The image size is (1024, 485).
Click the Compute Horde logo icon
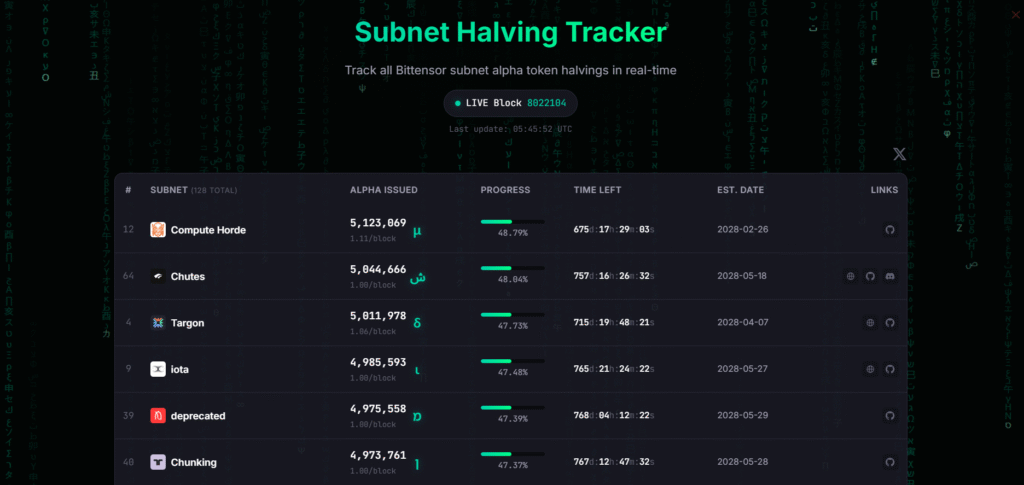click(158, 230)
